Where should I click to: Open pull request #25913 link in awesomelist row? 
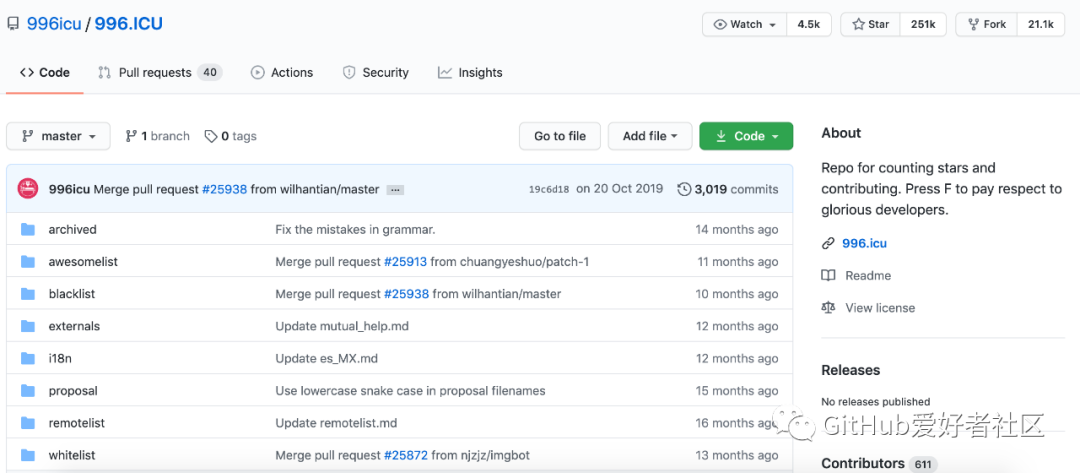tap(405, 262)
